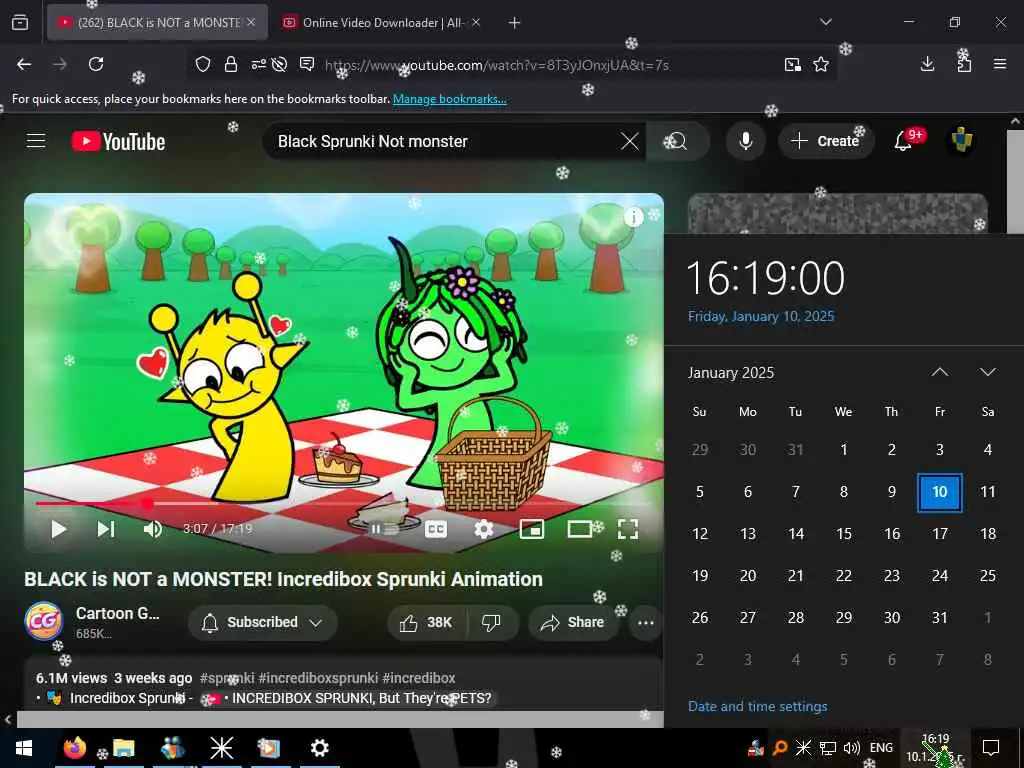Image resolution: width=1024 pixels, height=768 pixels.
Task: Click the Manage bookmarks link
Action: pyautogui.click(x=449, y=99)
